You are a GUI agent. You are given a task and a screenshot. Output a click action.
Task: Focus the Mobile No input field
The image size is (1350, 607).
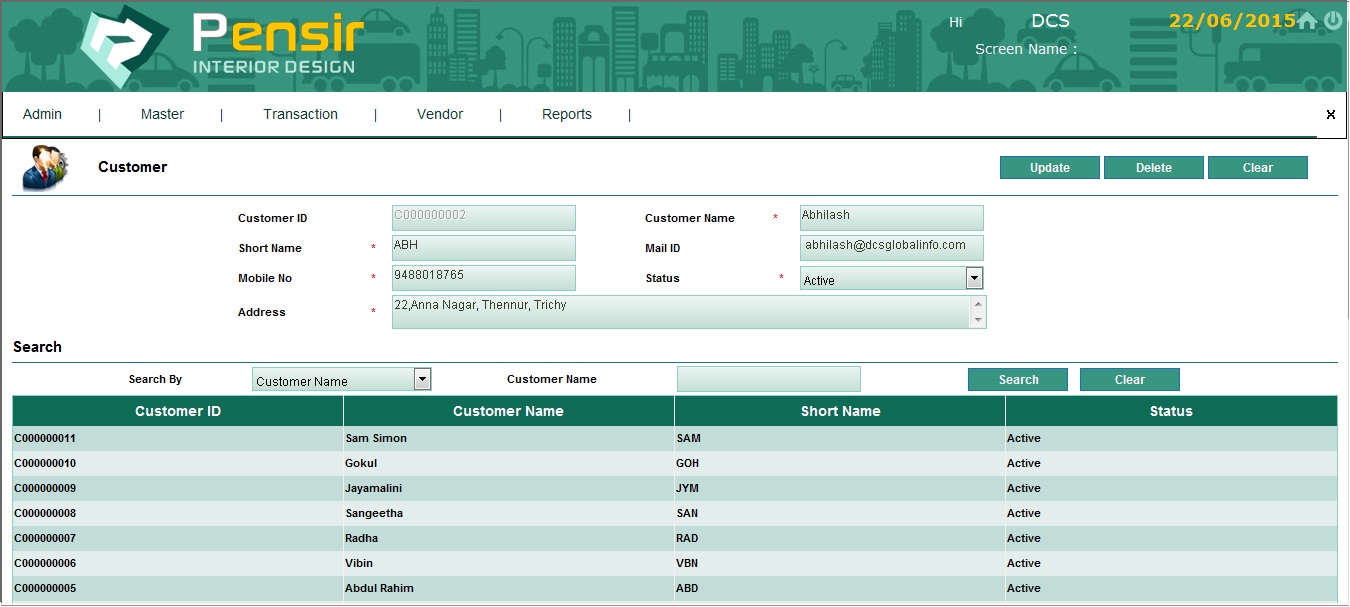point(483,277)
